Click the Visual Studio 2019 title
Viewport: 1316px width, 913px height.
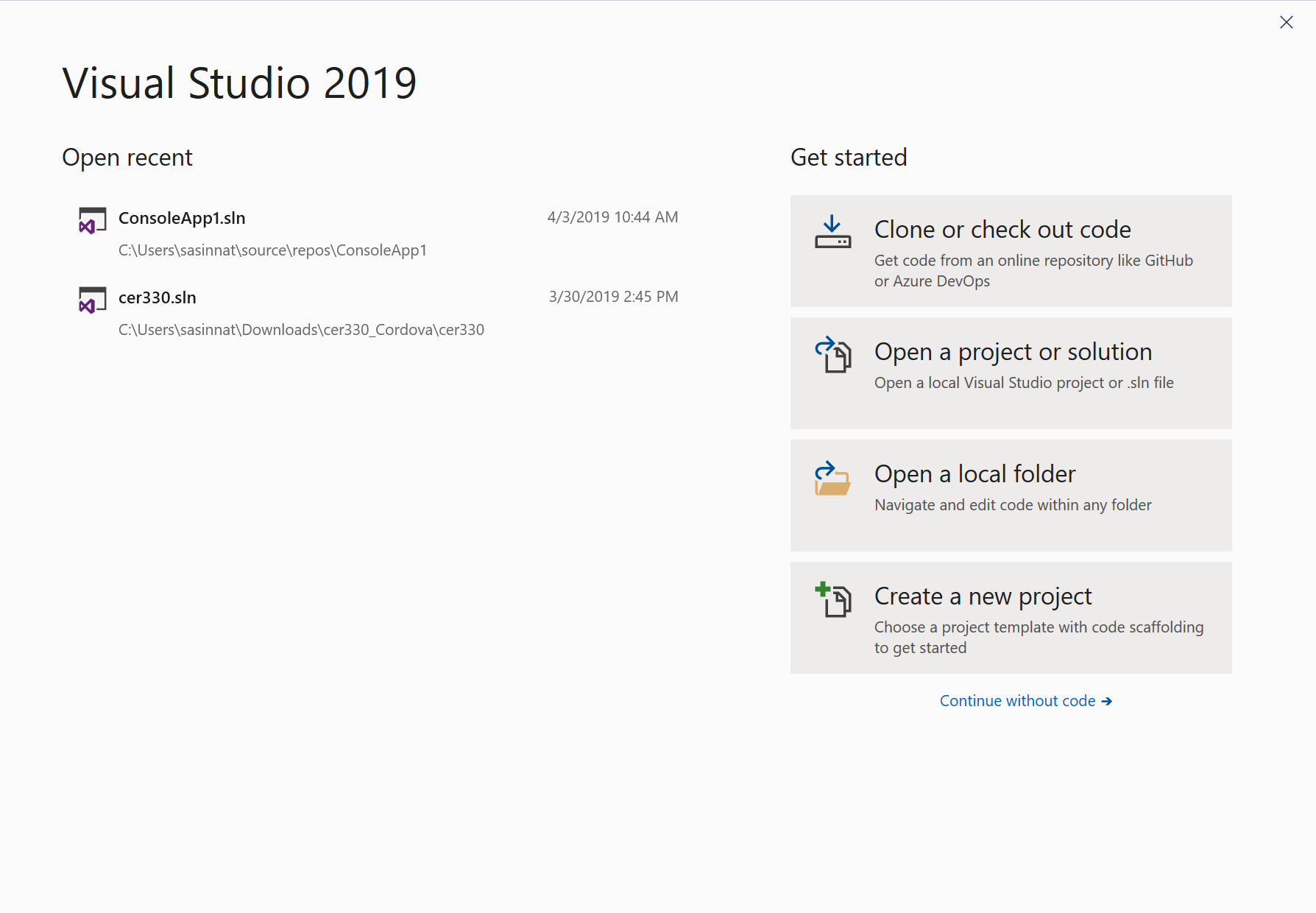point(239,82)
